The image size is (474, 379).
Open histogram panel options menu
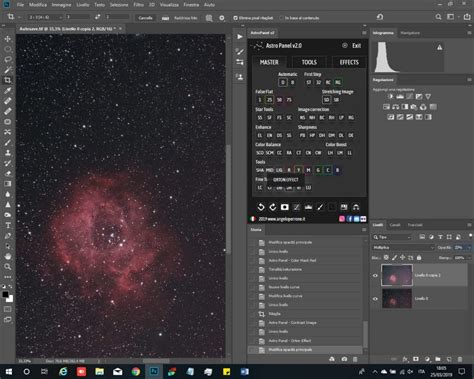coord(469,33)
